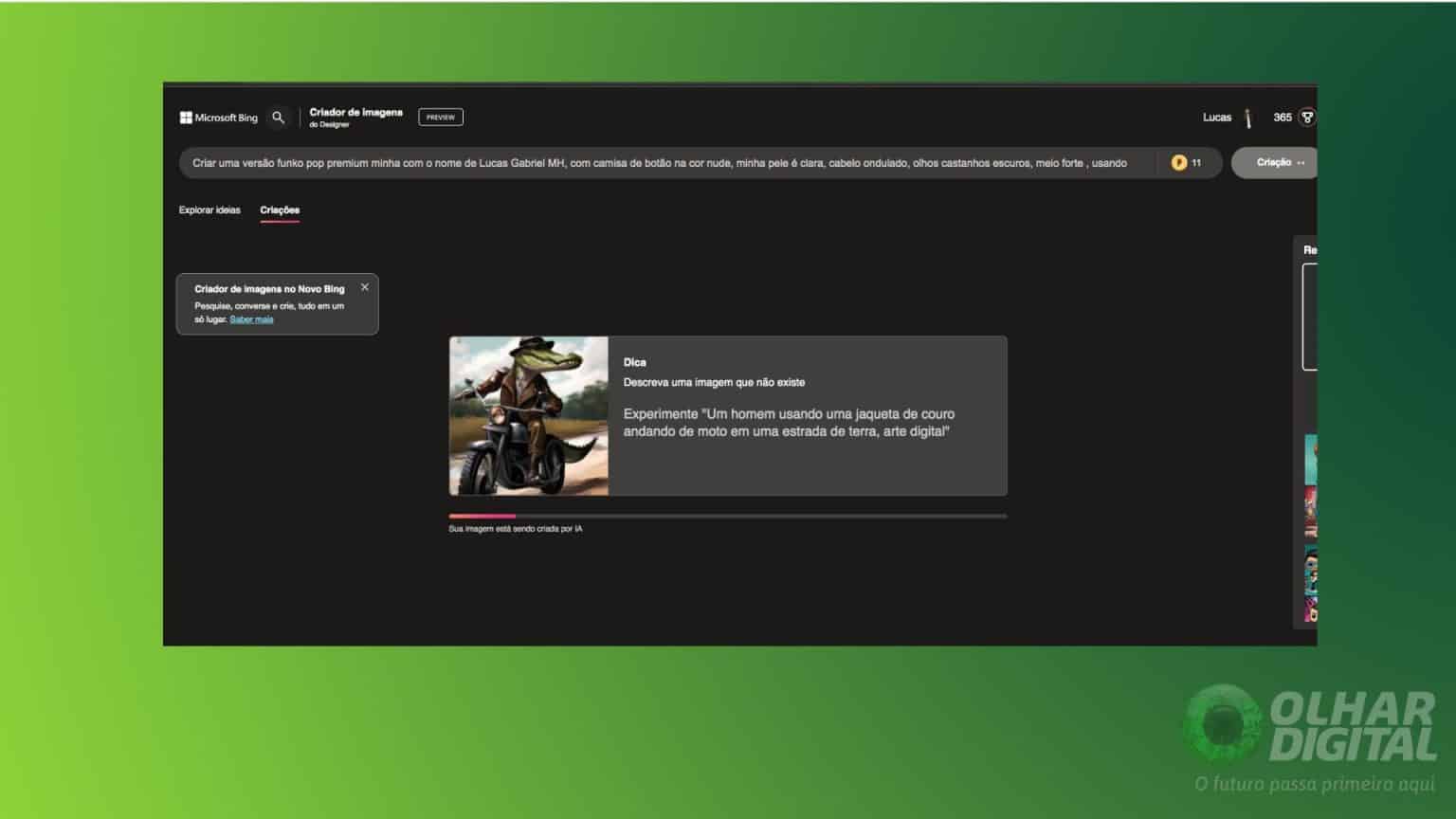The image size is (1456, 819).
Task: Open the 365 Rewards points counter
Action: [1283, 118]
